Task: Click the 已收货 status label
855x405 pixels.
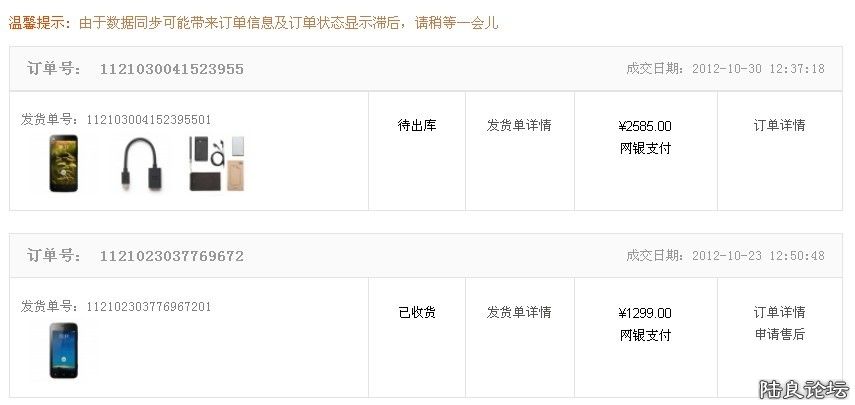Action: click(x=417, y=313)
